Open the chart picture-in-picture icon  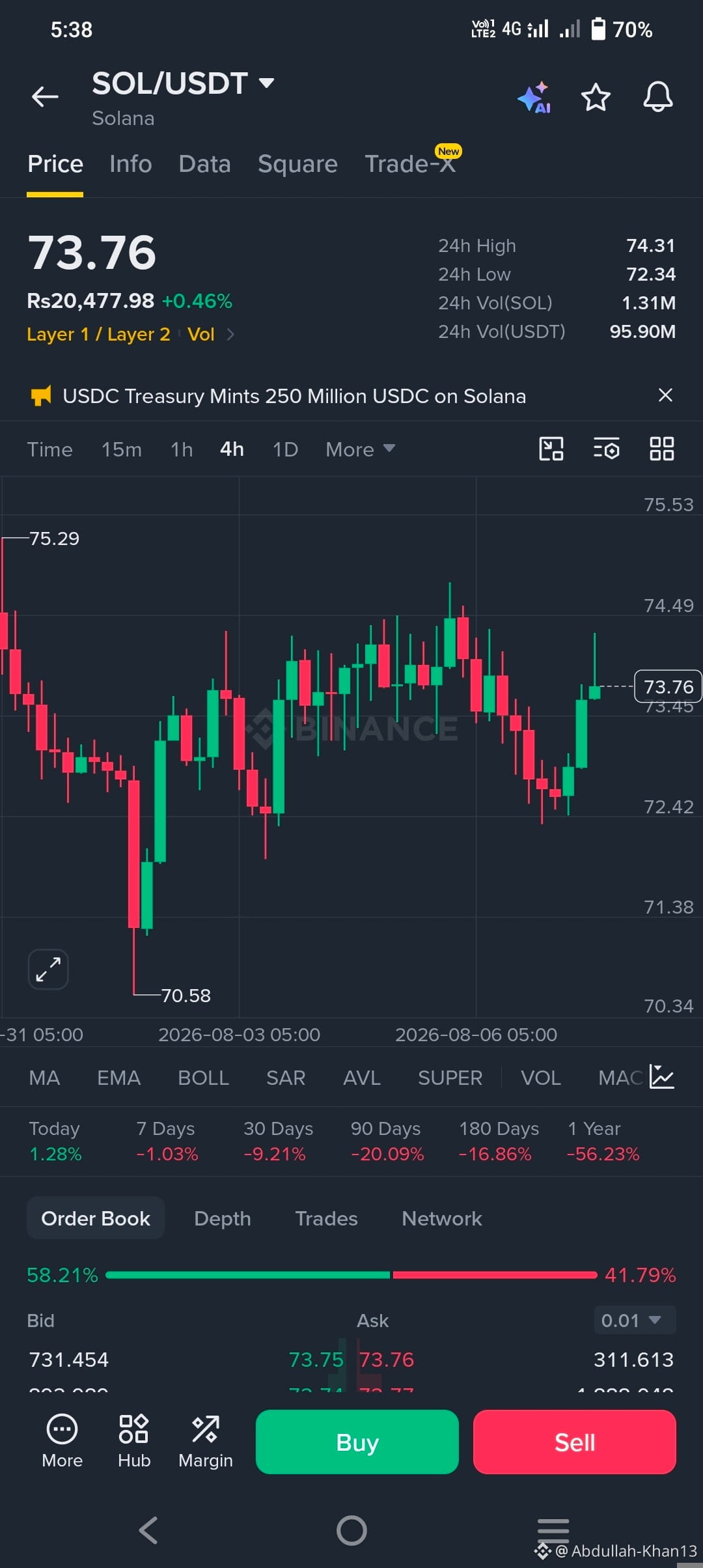click(x=551, y=449)
